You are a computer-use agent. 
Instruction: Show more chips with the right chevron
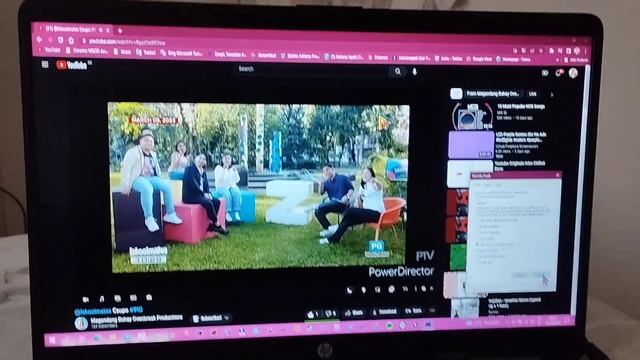pyautogui.click(x=552, y=95)
